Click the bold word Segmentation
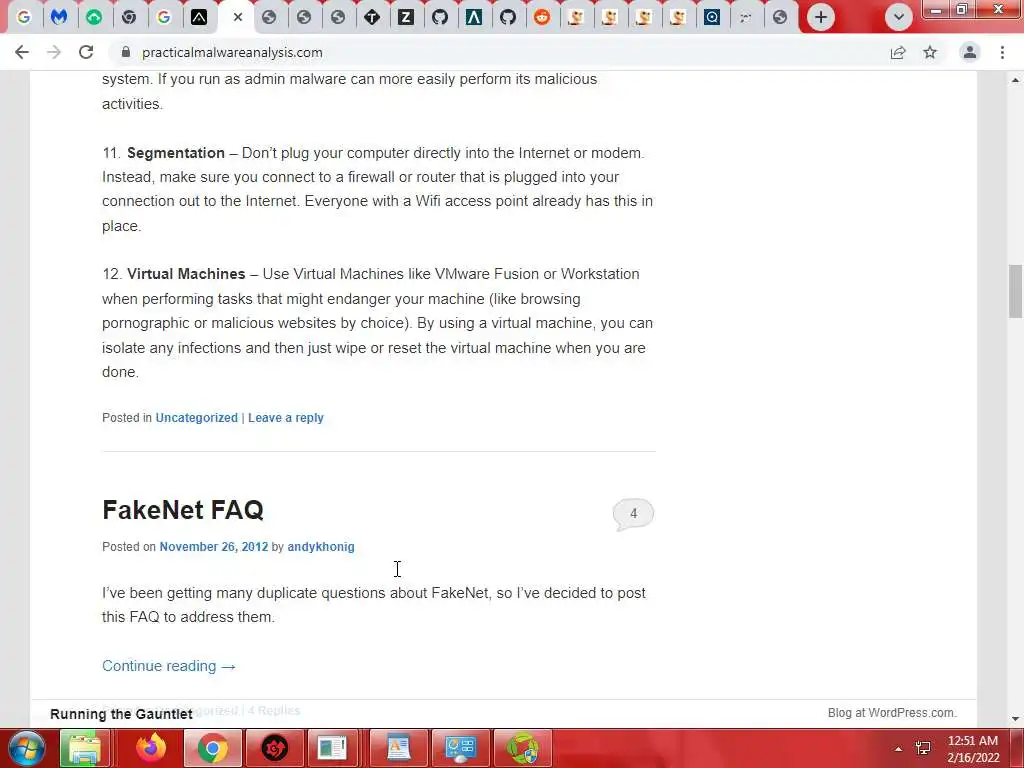The width and height of the screenshot is (1024, 768). (176, 153)
